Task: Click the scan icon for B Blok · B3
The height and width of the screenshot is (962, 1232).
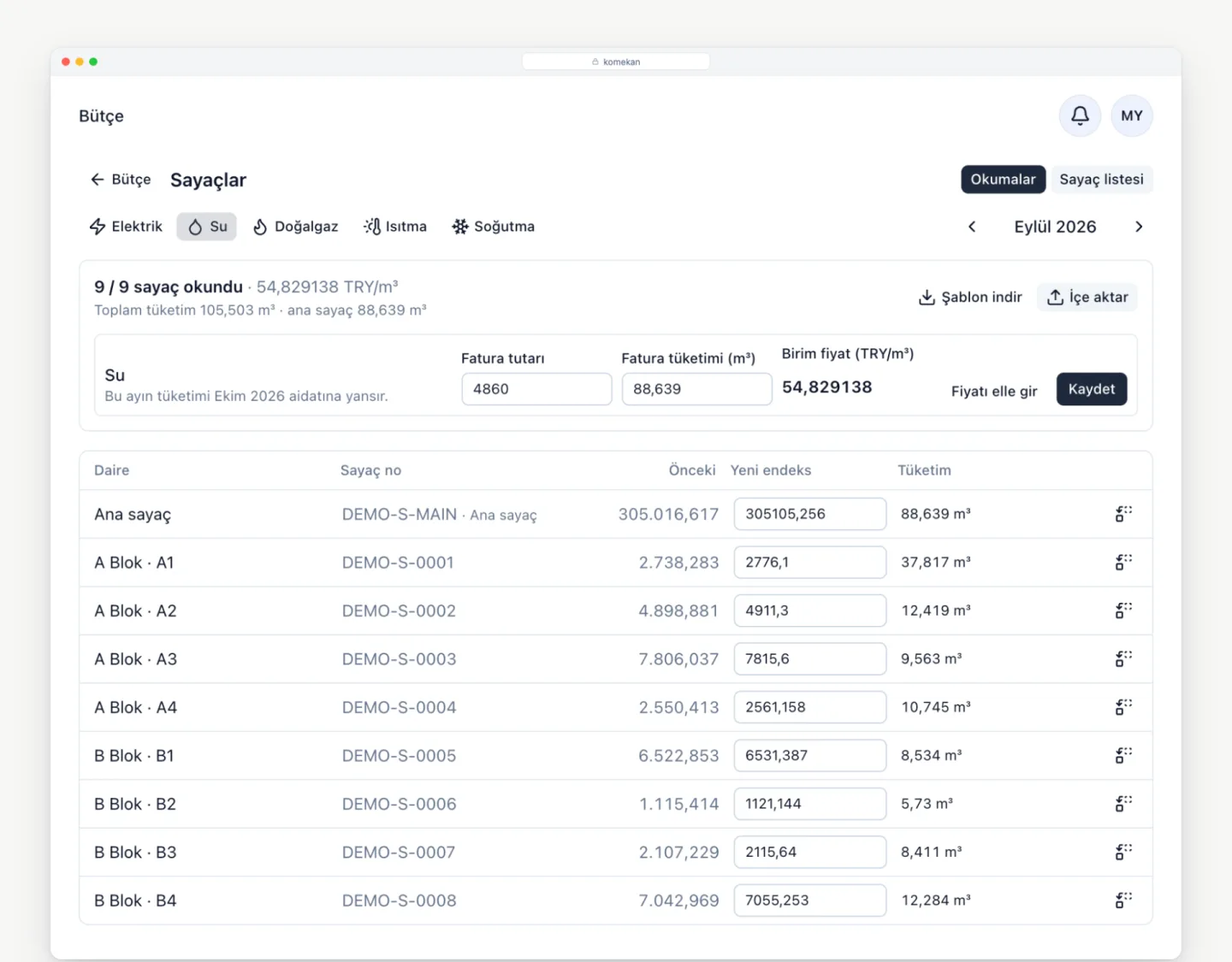Action: point(1123,852)
